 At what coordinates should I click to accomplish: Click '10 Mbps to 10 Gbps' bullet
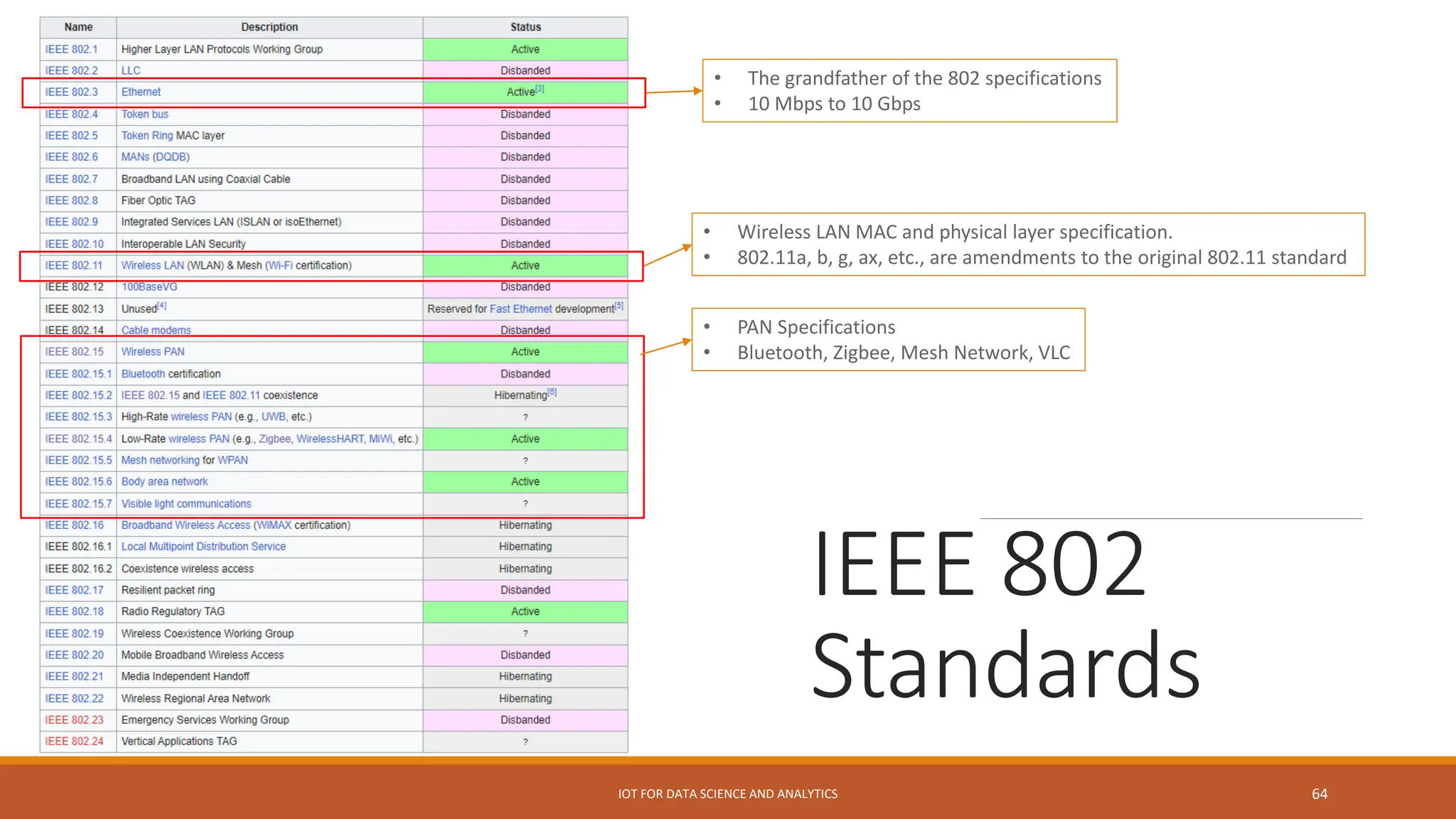[834, 104]
